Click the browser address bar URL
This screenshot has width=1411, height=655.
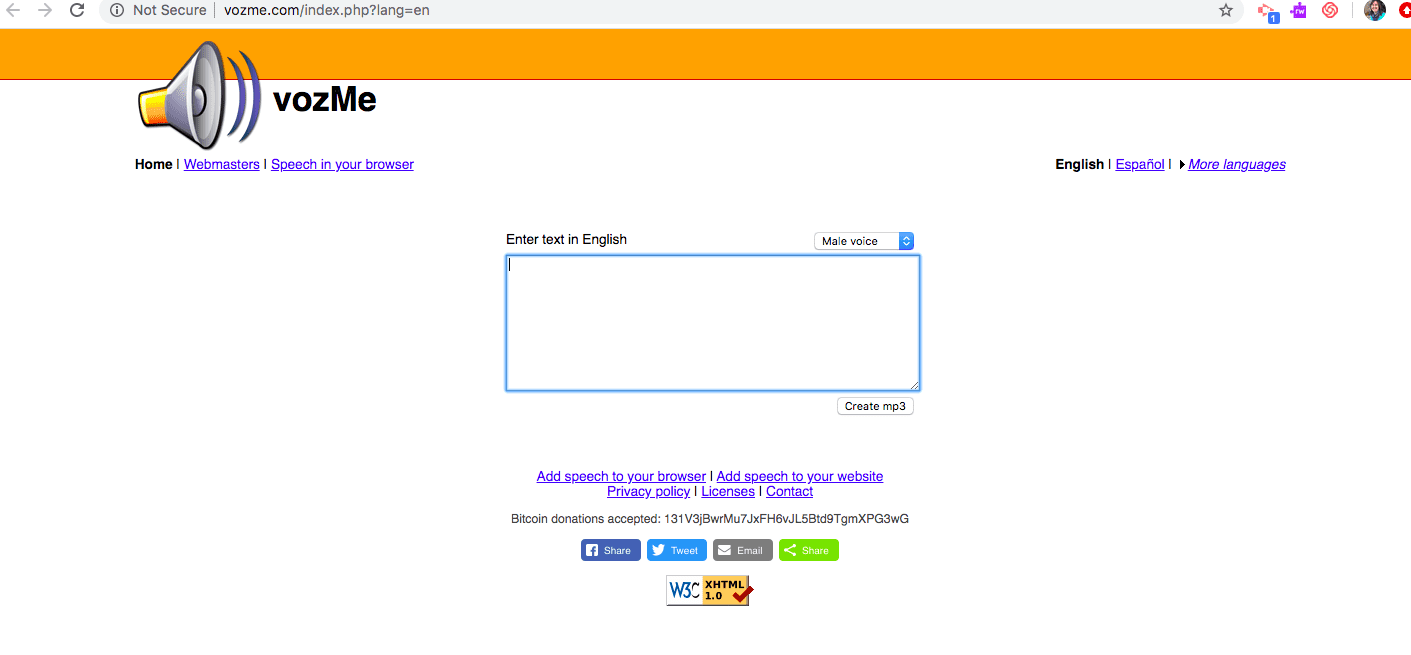327,10
